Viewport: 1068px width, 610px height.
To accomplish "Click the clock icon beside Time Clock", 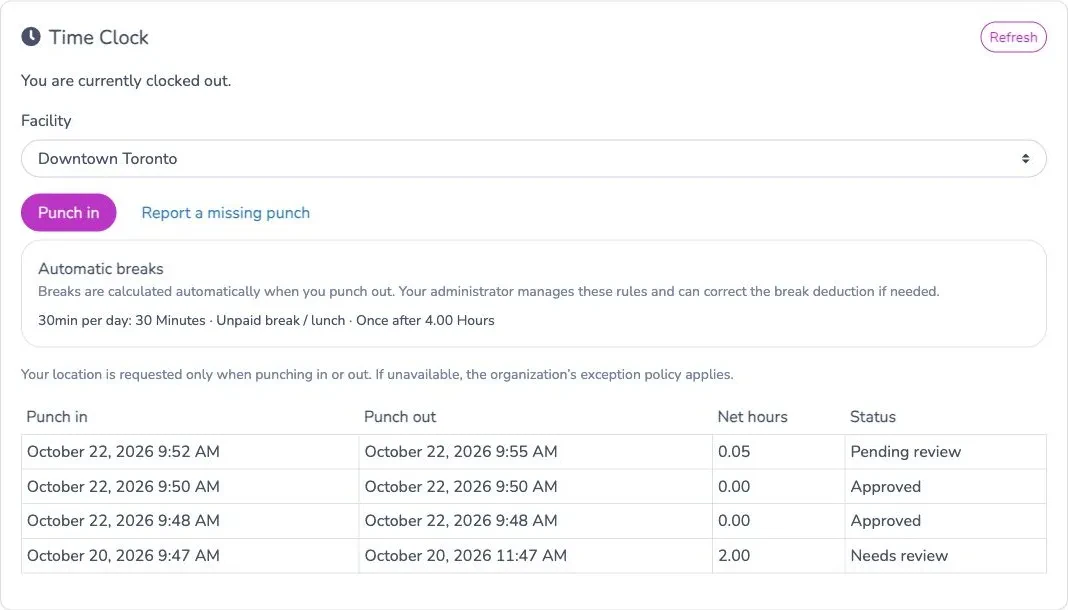I will [x=31, y=37].
